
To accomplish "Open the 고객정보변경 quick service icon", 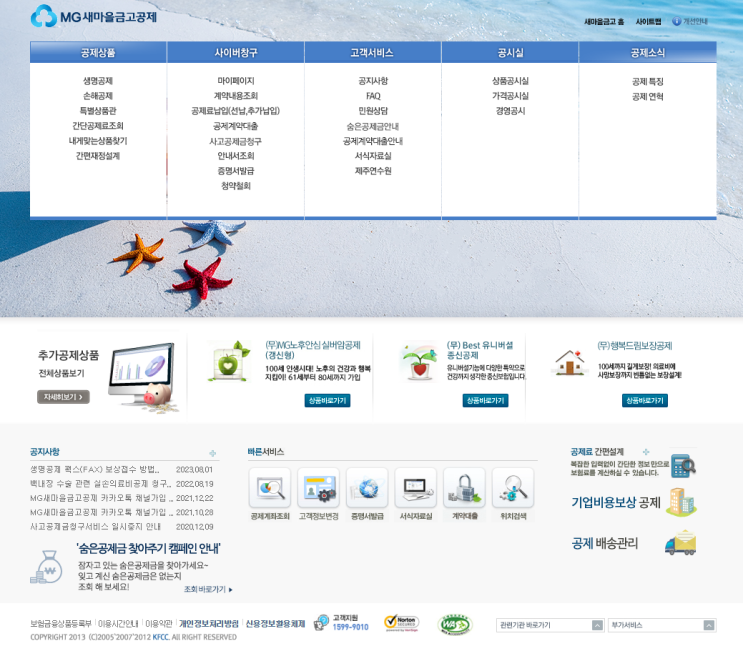I will [x=318, y=488].
